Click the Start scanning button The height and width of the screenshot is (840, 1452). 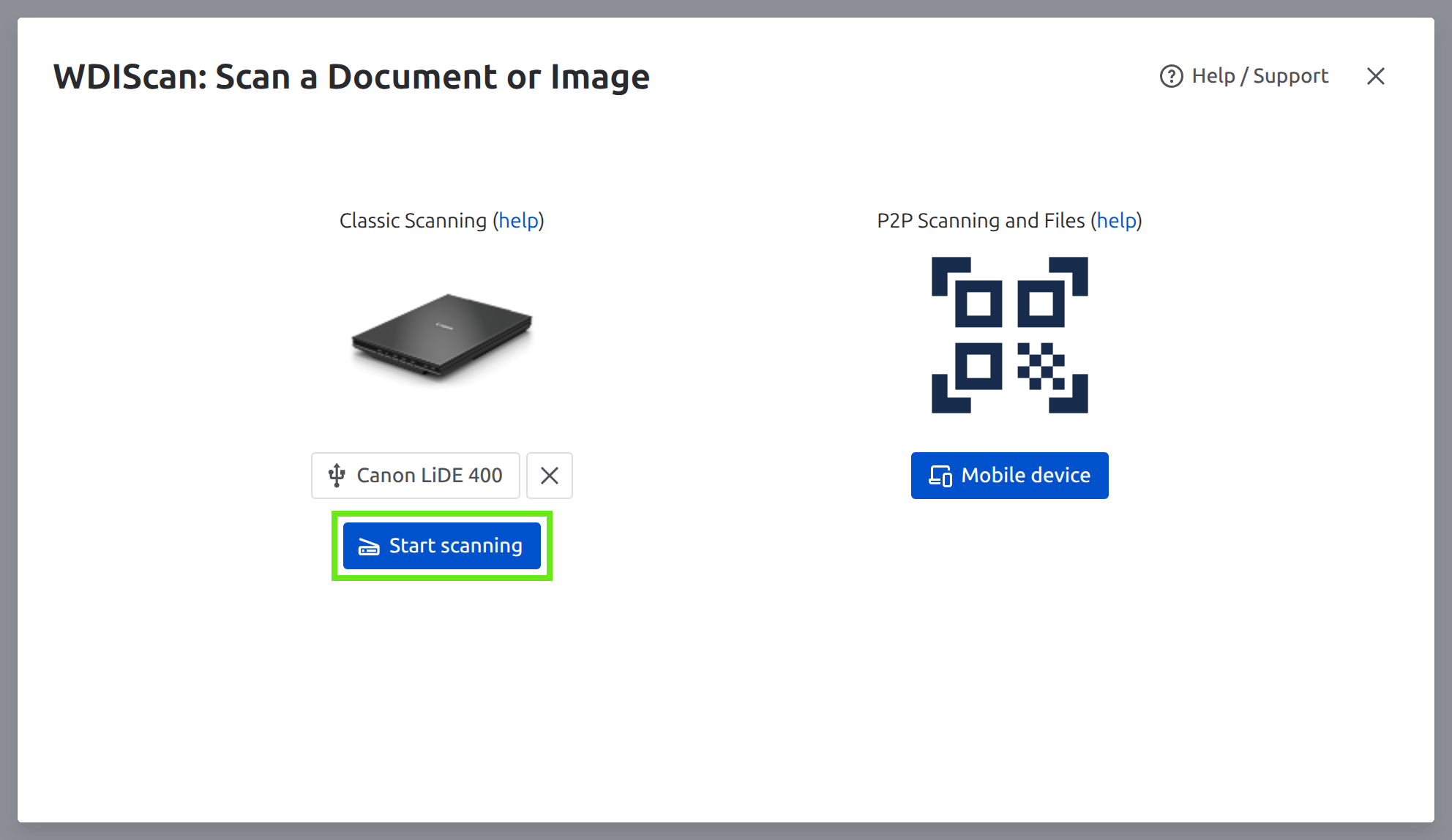(x=442, y=546)
